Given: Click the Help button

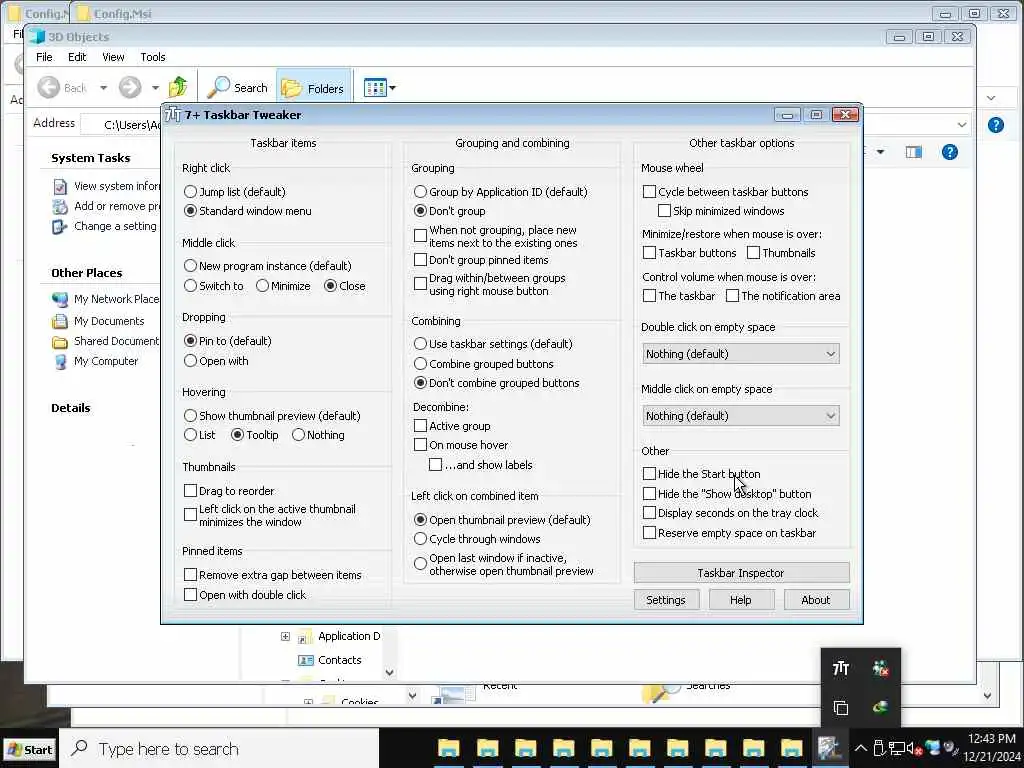Looking at the screenshot, I should 741,600.
